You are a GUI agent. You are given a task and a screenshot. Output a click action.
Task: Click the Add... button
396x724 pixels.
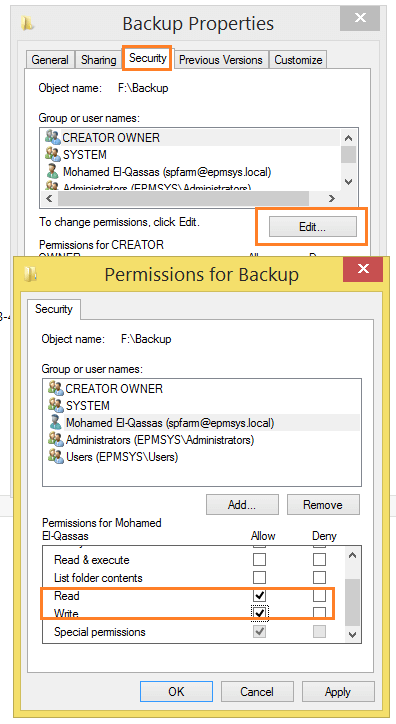pos(242,505)
